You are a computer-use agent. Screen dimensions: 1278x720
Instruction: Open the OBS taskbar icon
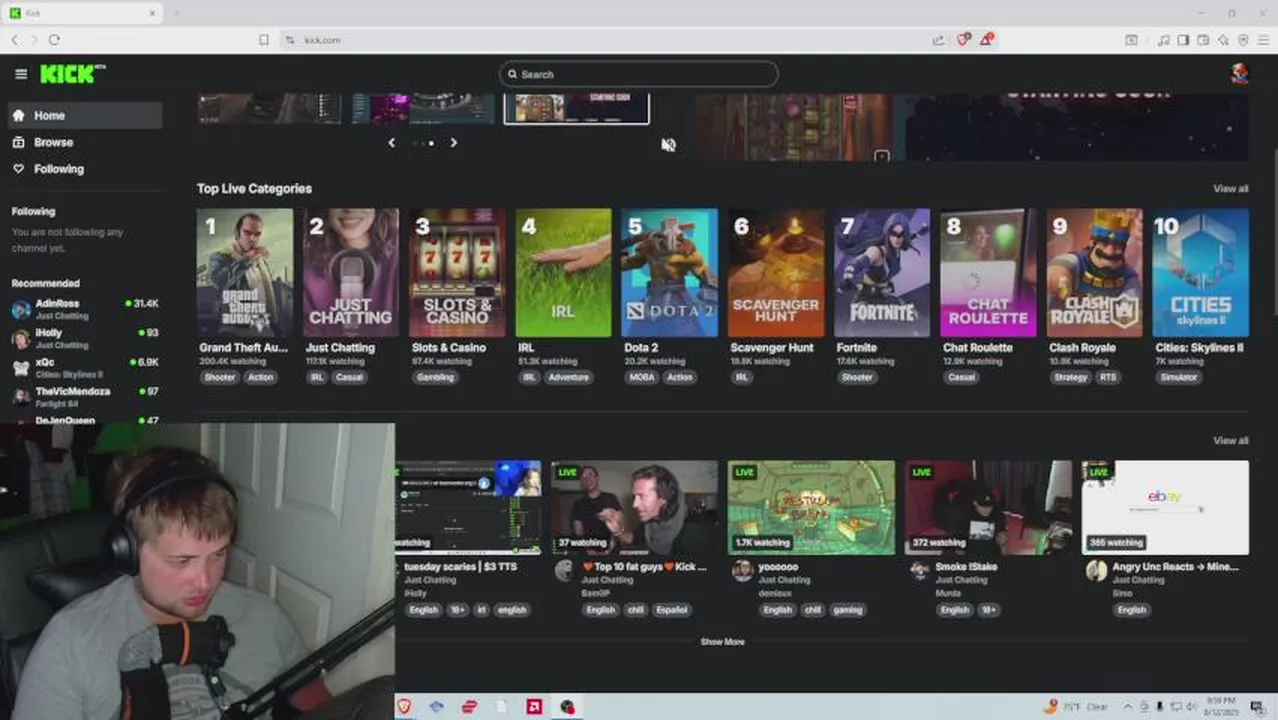(567, 707)
